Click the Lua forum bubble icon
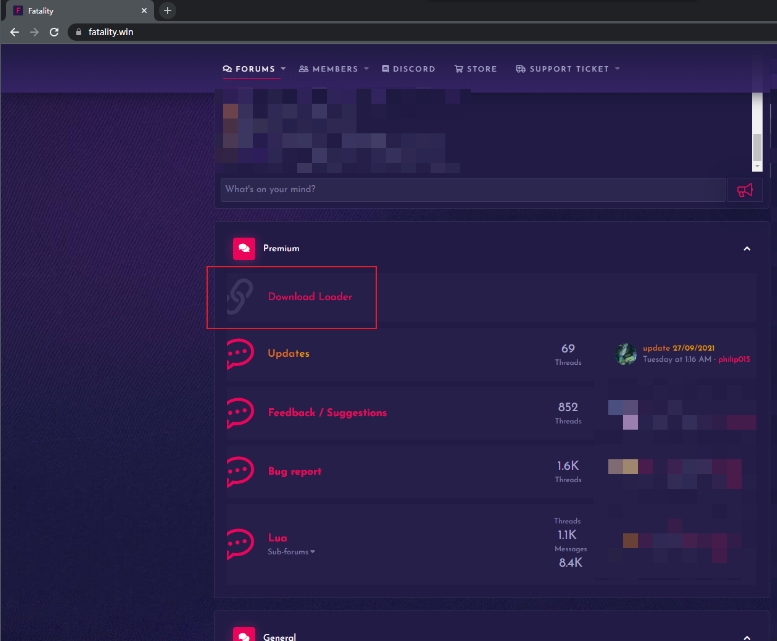This screenshot has height=641, width=777. (x=239, y=543)
